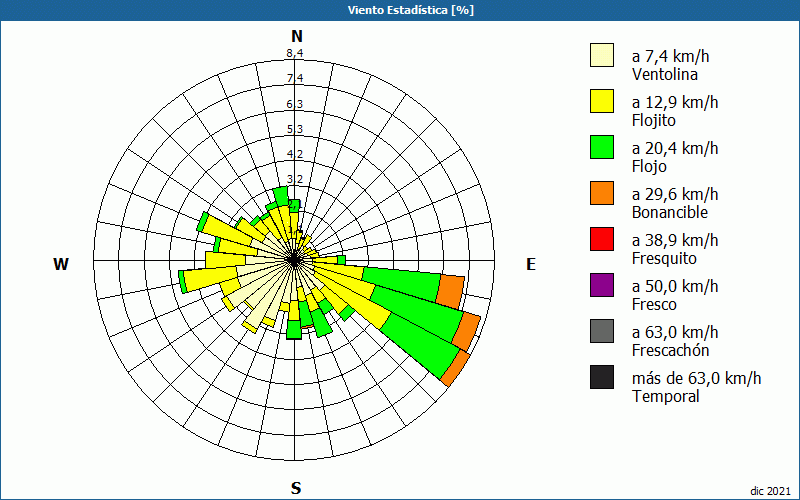
Task: Click the purple Fresco legend swatch
Action: point(602,285)
